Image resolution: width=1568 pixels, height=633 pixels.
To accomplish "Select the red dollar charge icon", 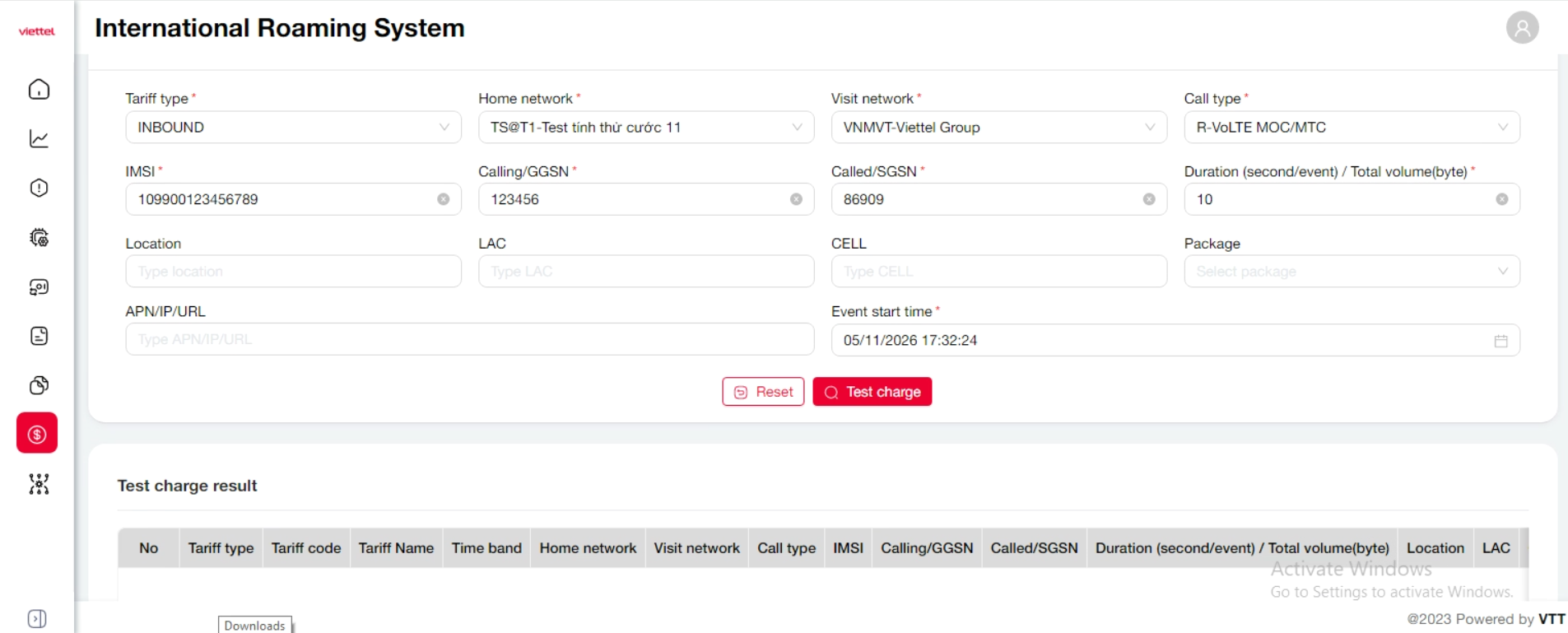I will coord(37,434).
